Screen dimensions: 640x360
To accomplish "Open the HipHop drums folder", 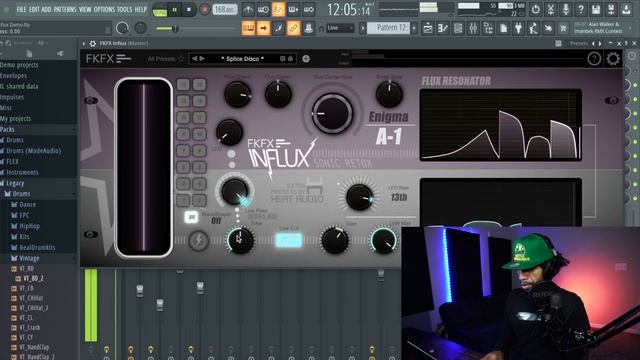I will point(29,226).
